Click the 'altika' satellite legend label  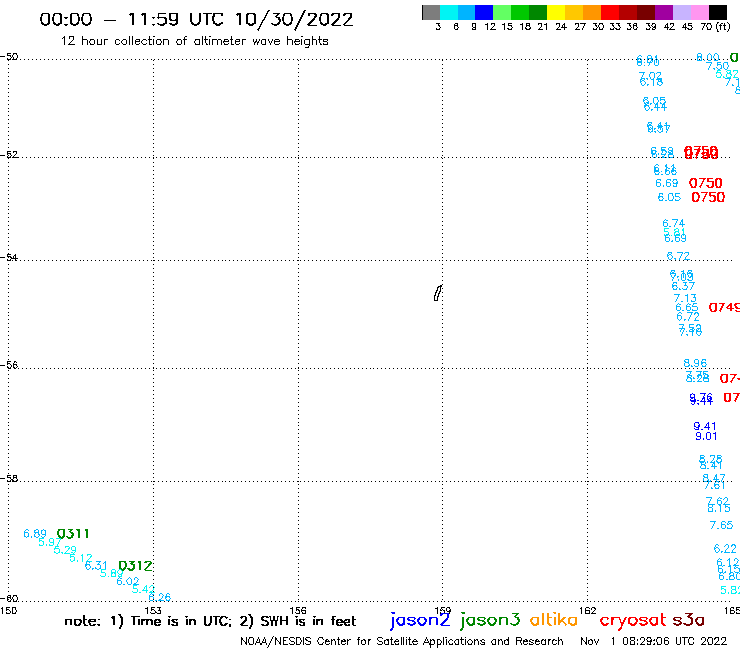point(554,619)
